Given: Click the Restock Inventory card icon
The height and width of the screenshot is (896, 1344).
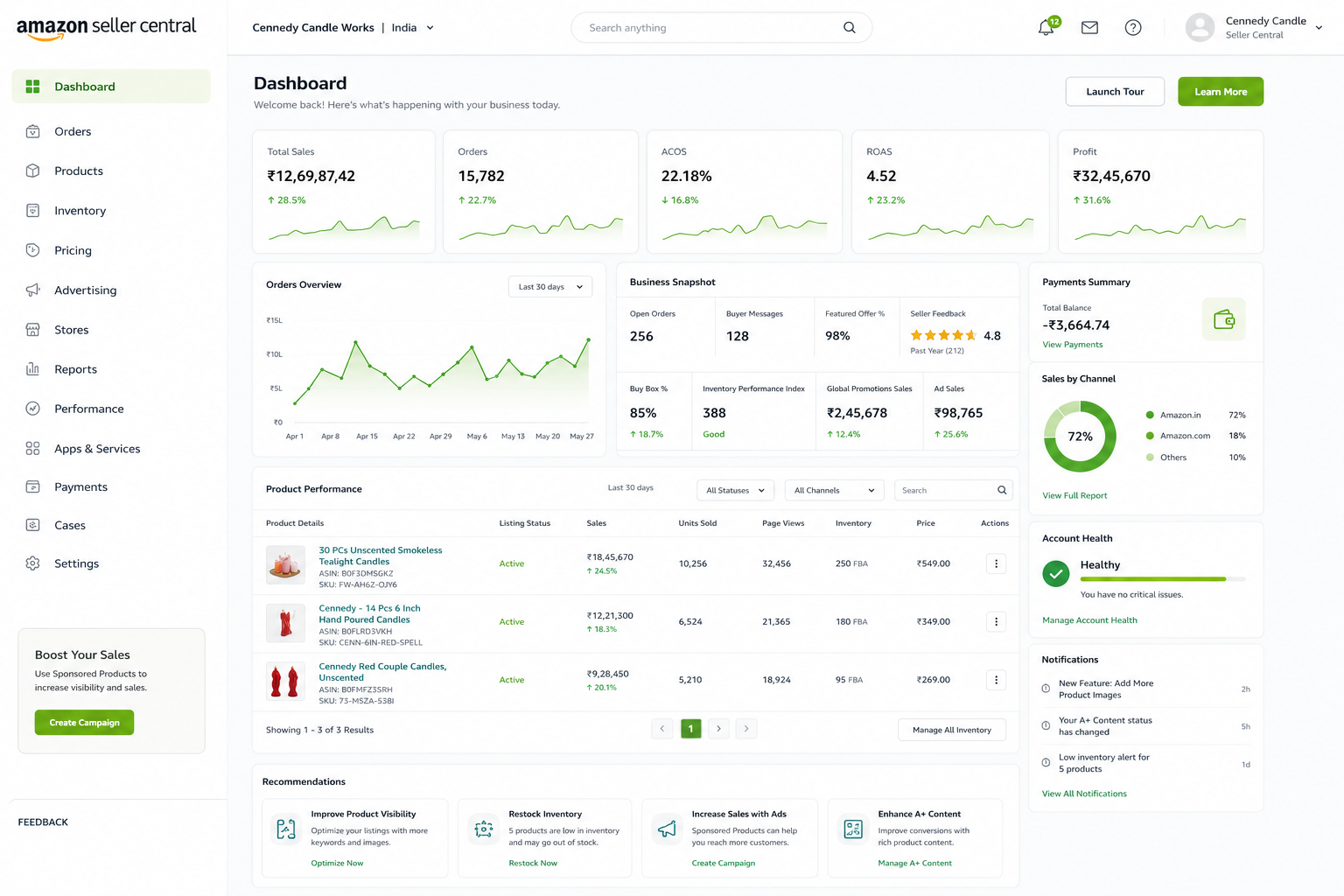Looking at the screenshot, I should click(484, 829).
